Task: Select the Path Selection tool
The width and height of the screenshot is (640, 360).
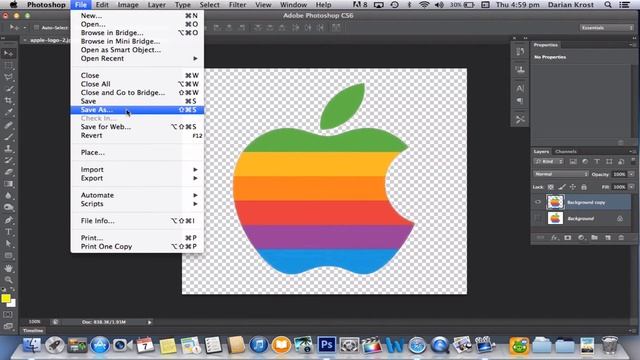Action: [8, 244]
